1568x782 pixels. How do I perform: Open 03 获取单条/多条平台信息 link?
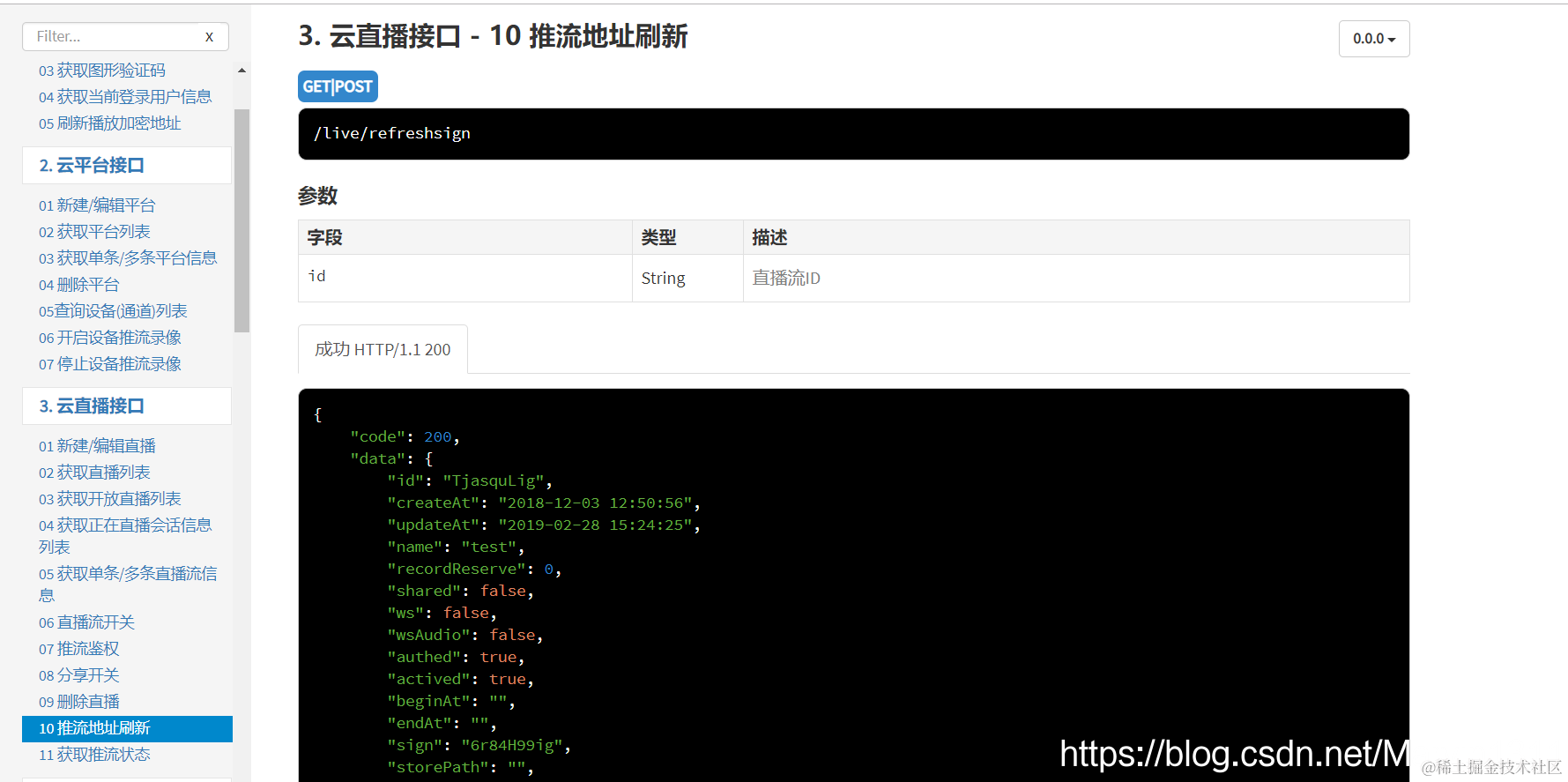(128, 258)
